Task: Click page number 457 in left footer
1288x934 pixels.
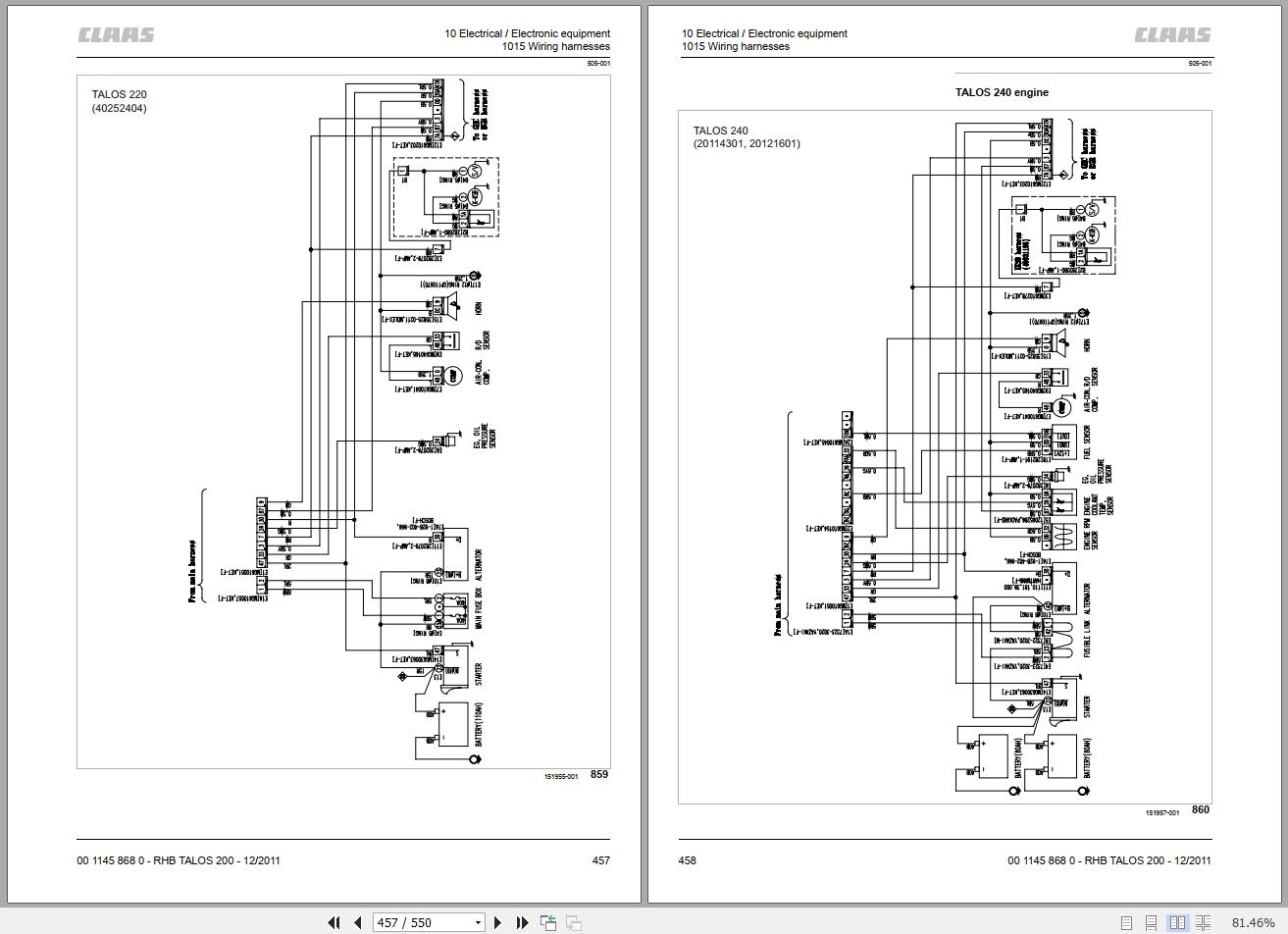Action: tap(600, 860)
